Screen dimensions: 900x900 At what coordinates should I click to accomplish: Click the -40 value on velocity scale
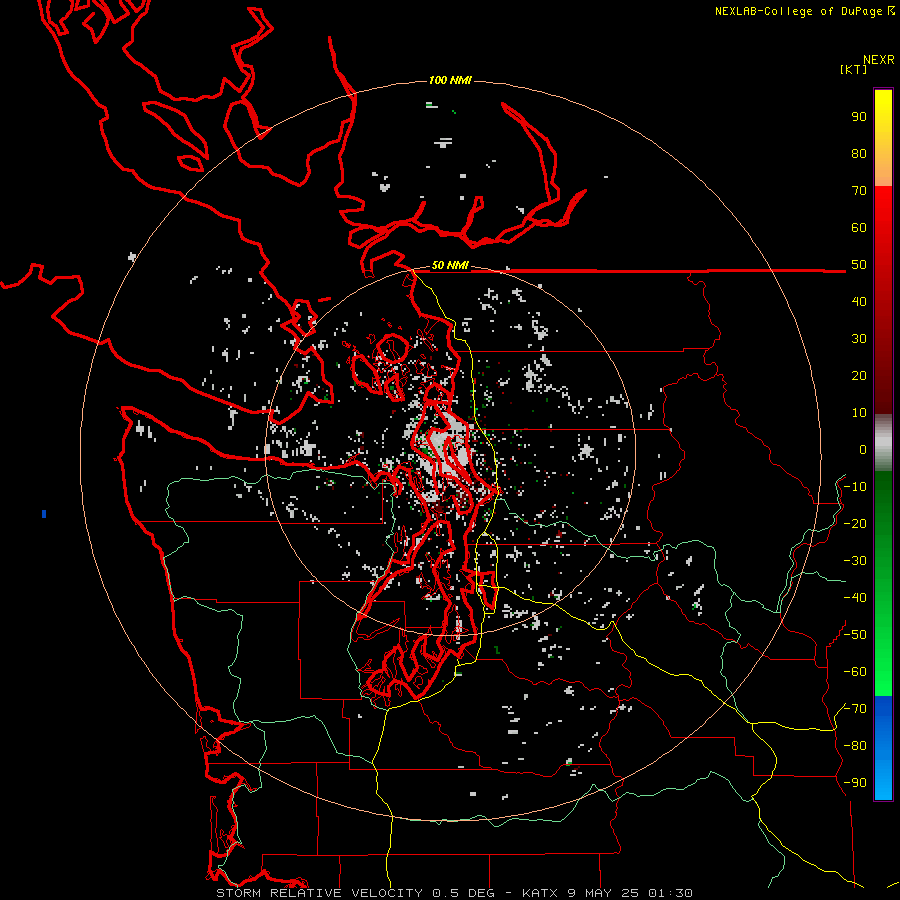(x=855, y=598)
